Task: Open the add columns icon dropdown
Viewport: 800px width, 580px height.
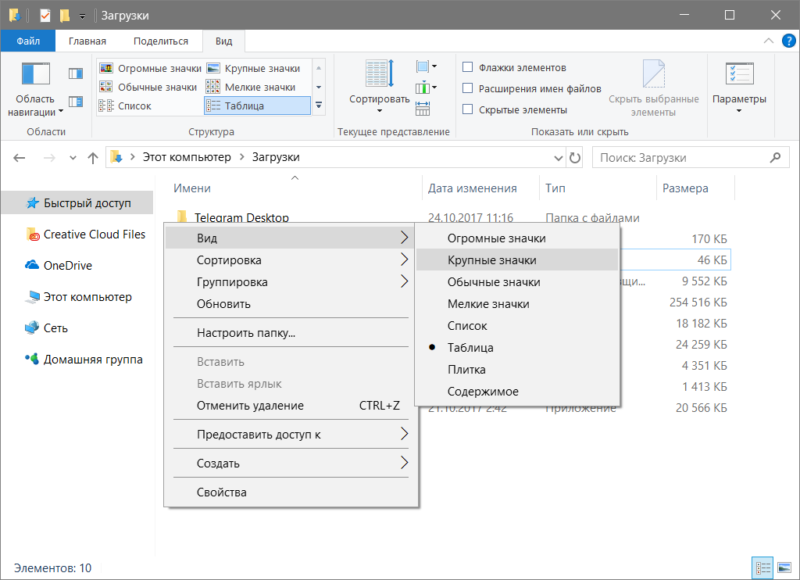Action: [x=426, y=88]
